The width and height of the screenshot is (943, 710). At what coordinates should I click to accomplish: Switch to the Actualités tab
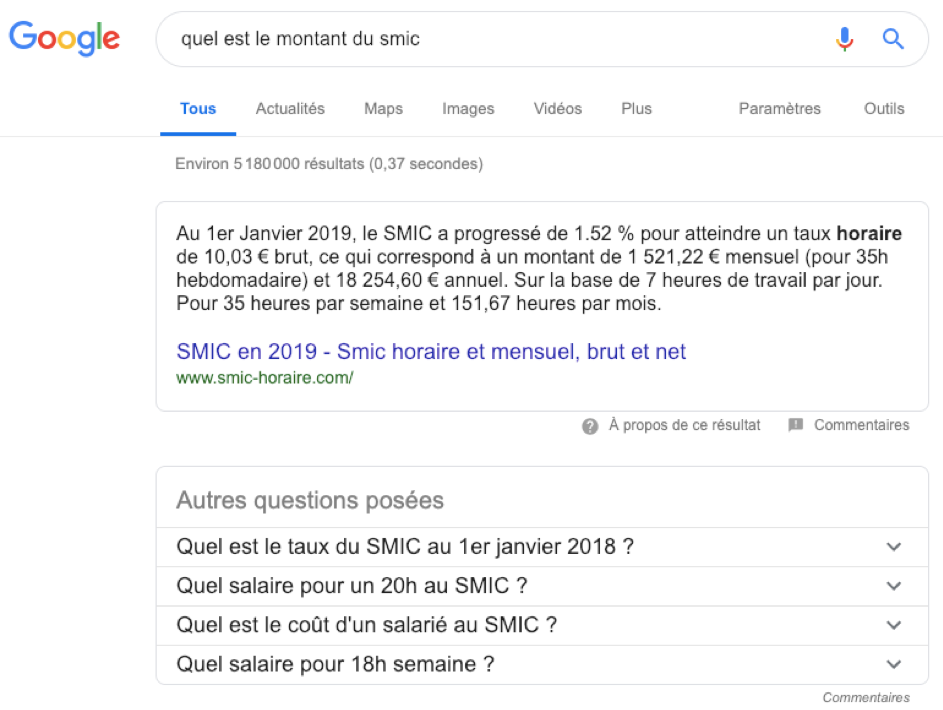[x=290, y=109]
